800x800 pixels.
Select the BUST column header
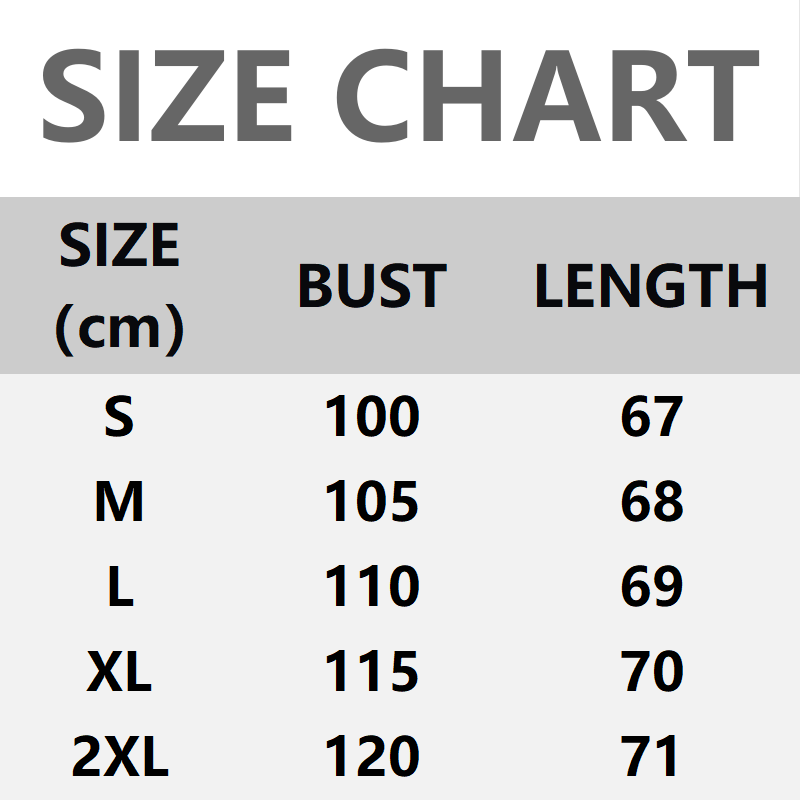pos(371,286)
